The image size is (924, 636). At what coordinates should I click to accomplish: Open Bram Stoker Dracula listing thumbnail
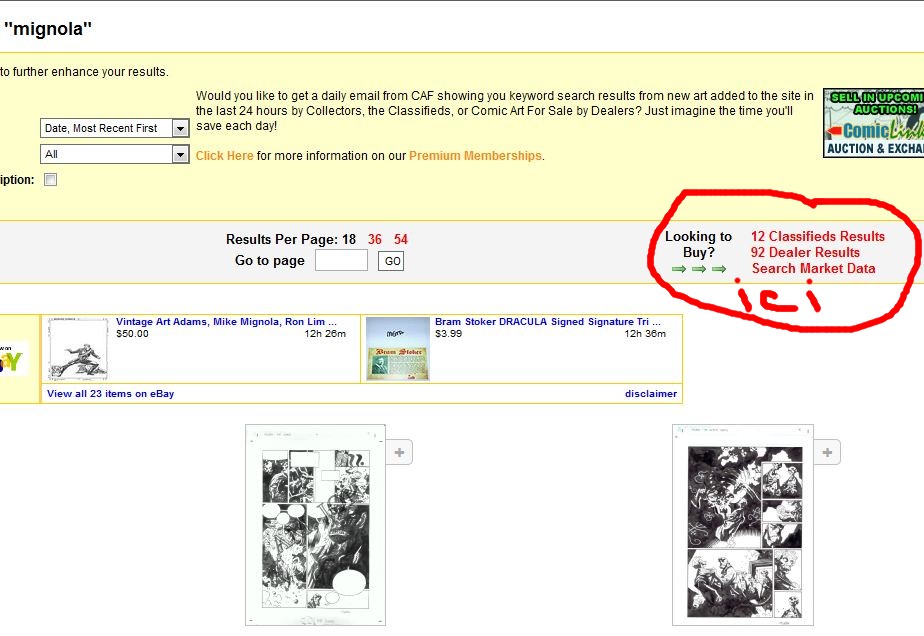tap(397, 350)
